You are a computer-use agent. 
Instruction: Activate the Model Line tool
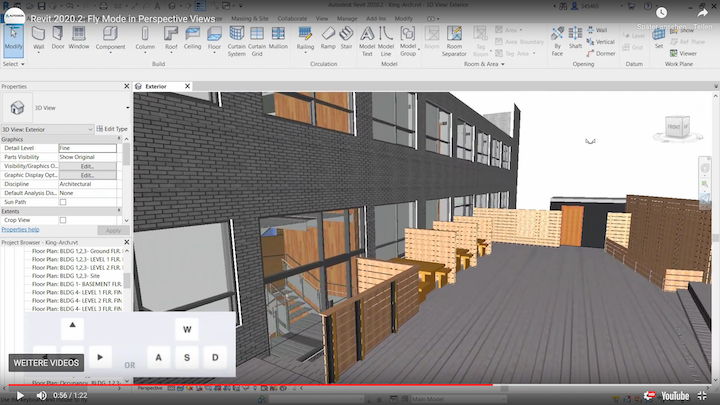[386, 41]
